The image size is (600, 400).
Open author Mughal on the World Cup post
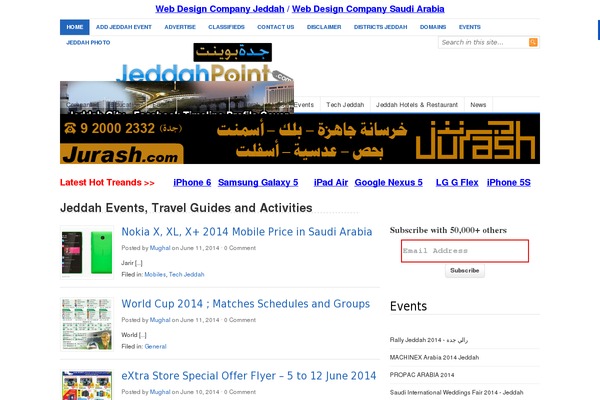coord(160,320)
